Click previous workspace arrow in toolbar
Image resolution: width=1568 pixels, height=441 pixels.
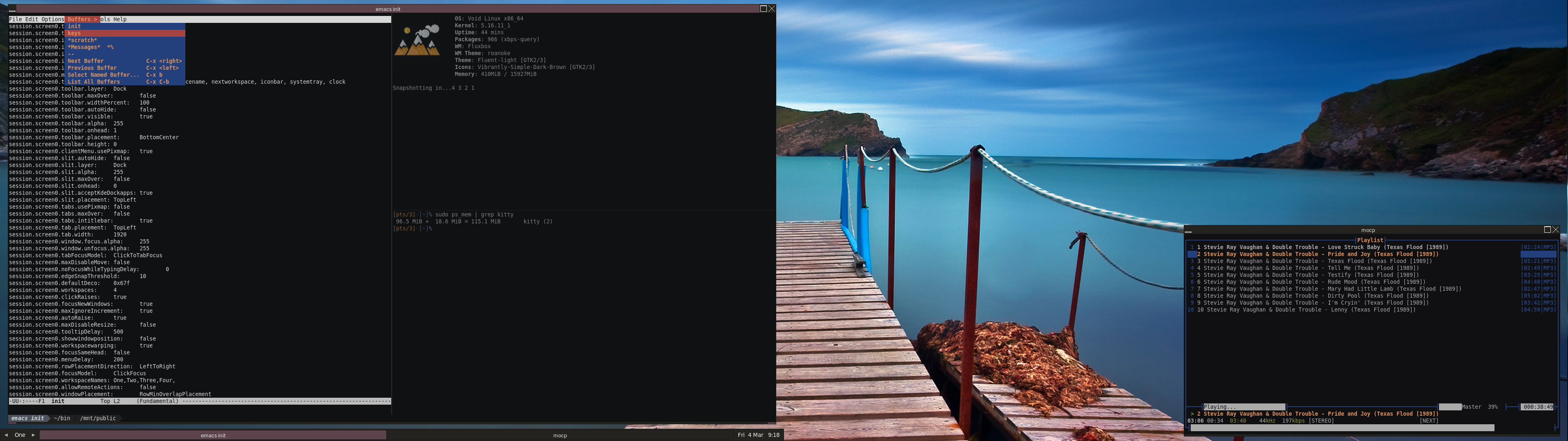pyautogui.click(x=6, y=435)
